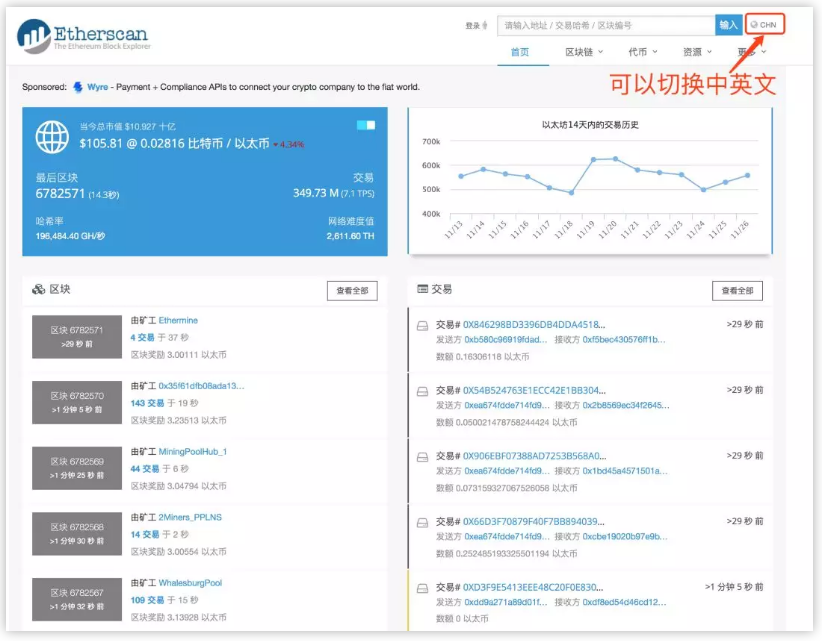Click the 区块 6782571 gray box
Viewport: 822px width, 641px height.
tap(77, 336)
